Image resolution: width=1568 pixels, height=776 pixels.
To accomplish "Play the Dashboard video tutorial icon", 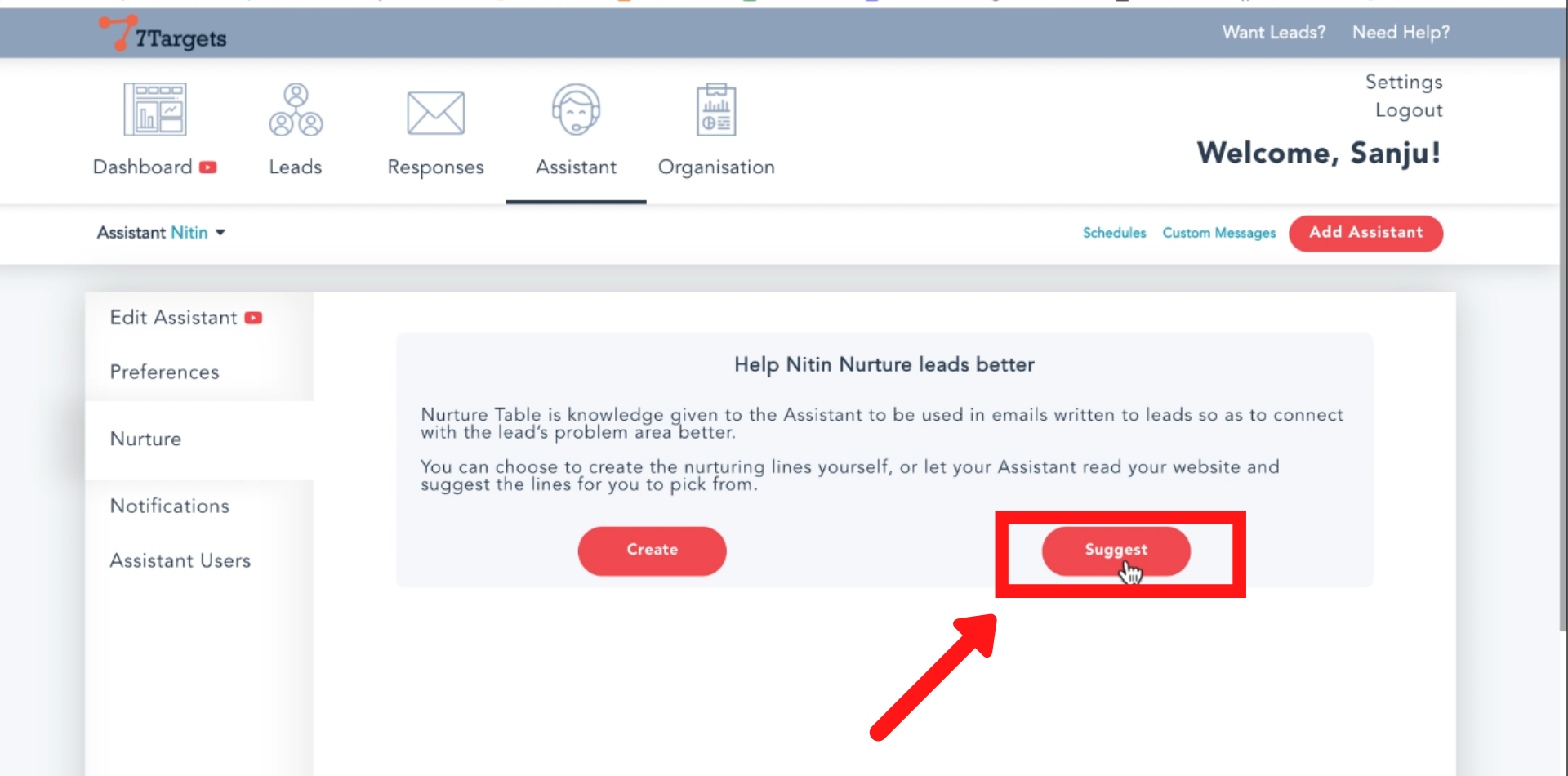I will [208, 167].
